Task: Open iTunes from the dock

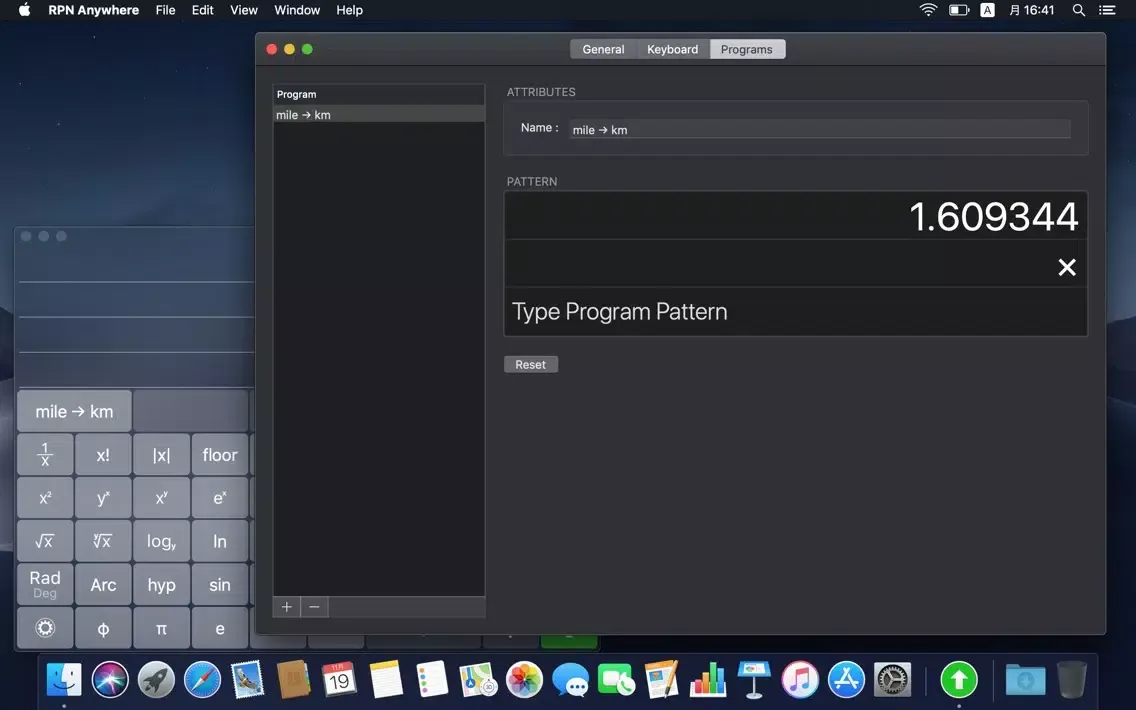Action: click(800, 680)
